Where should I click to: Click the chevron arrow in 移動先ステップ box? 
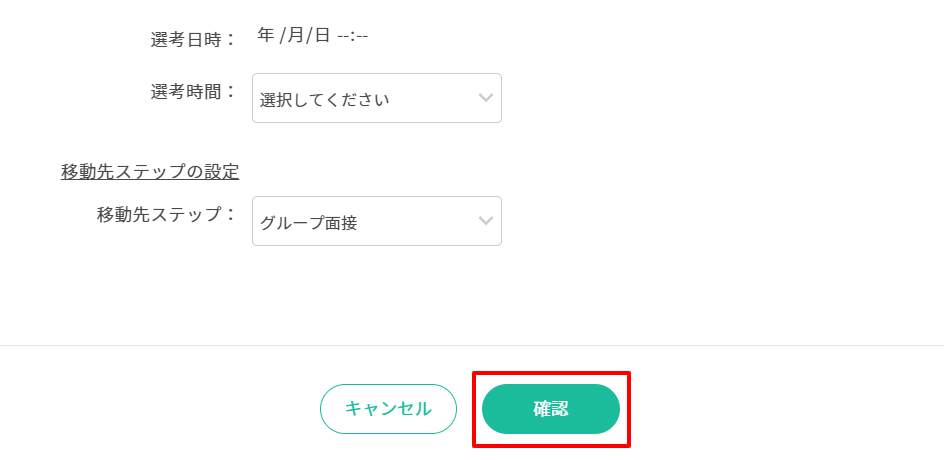[486, 221]
